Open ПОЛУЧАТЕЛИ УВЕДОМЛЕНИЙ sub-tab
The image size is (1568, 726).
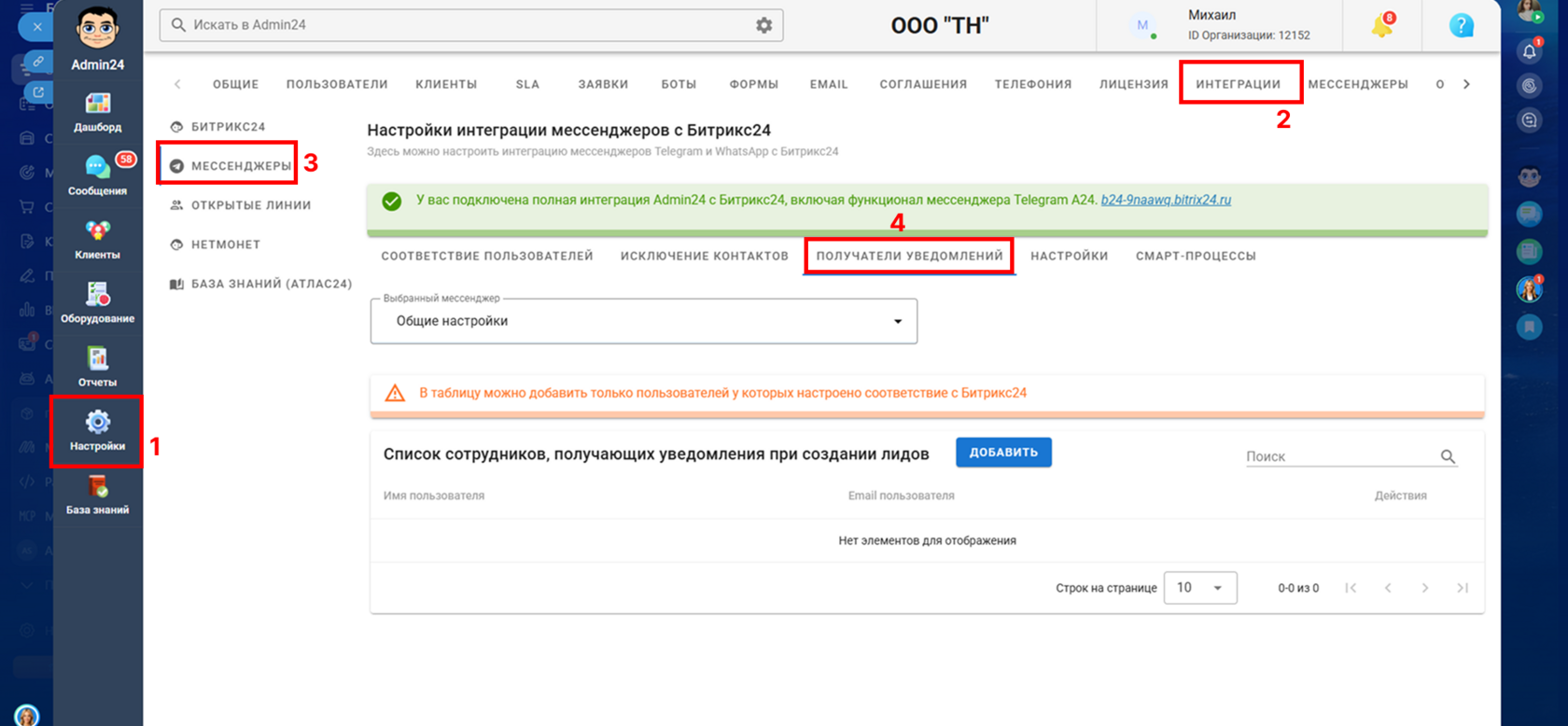click(910, 256)
